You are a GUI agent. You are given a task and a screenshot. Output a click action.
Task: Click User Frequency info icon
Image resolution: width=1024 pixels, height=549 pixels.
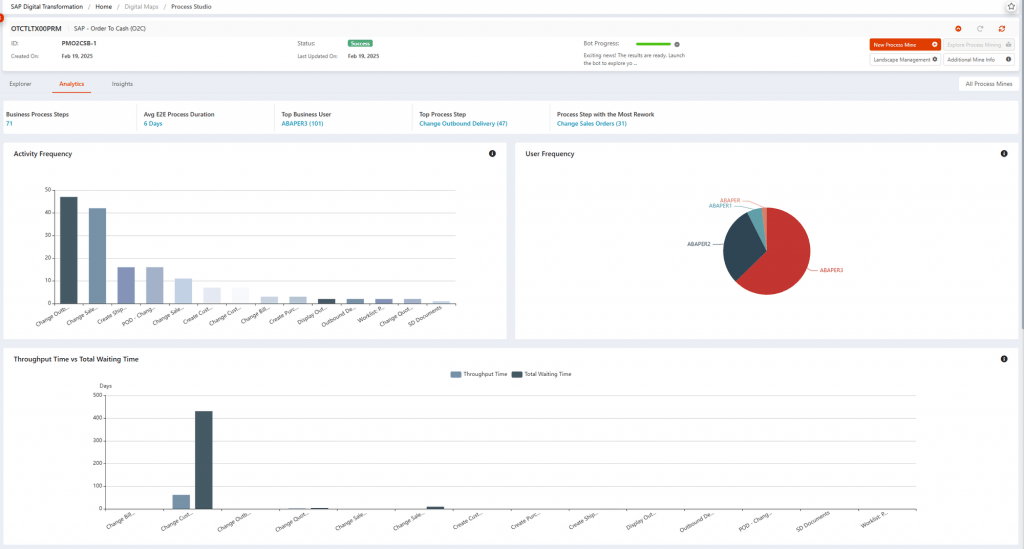click(x=1004, y=153)
